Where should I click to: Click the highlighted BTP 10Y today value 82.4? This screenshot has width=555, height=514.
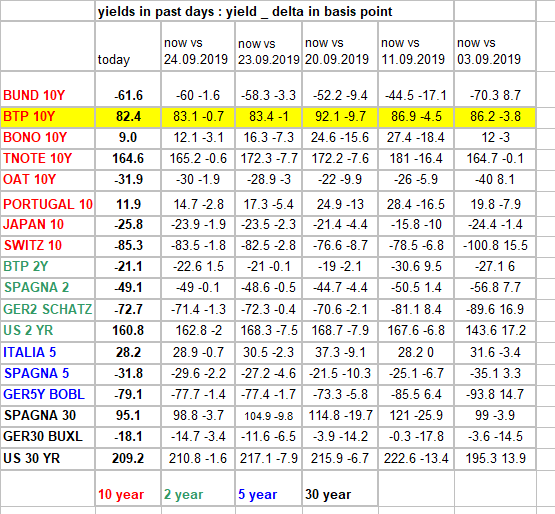pyautogui.click(x=128, y=117)
